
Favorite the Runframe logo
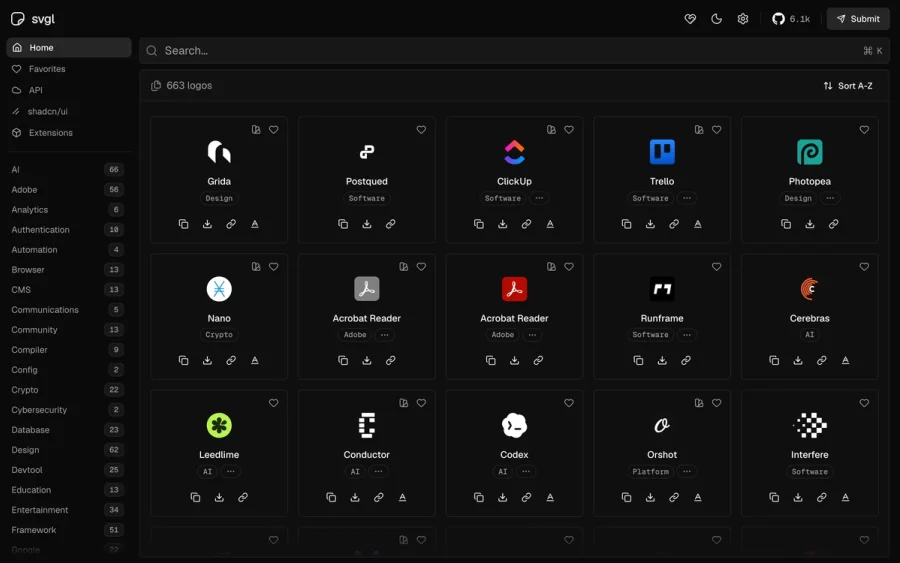716,266
